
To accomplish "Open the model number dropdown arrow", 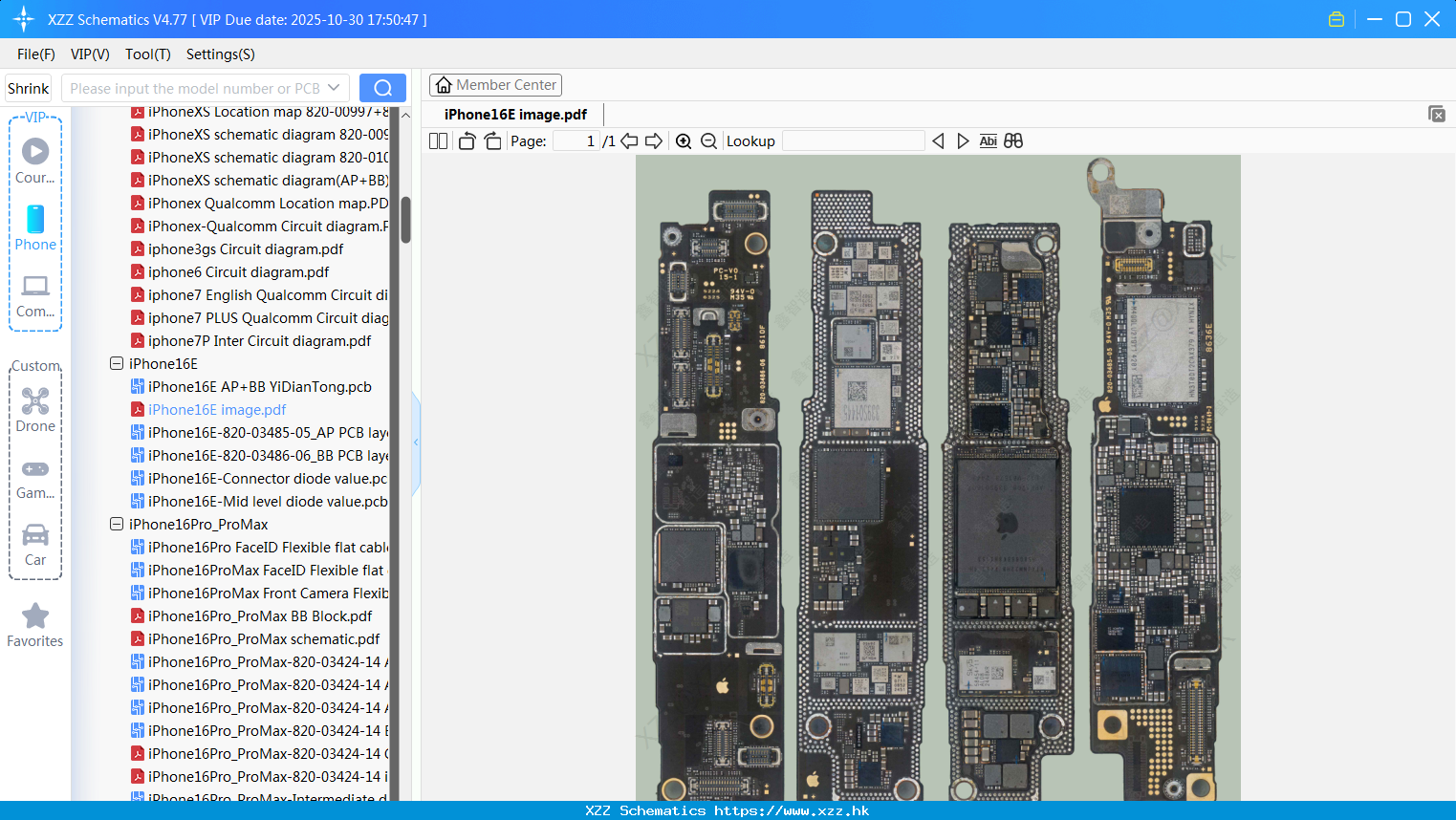I will (334, 88).
